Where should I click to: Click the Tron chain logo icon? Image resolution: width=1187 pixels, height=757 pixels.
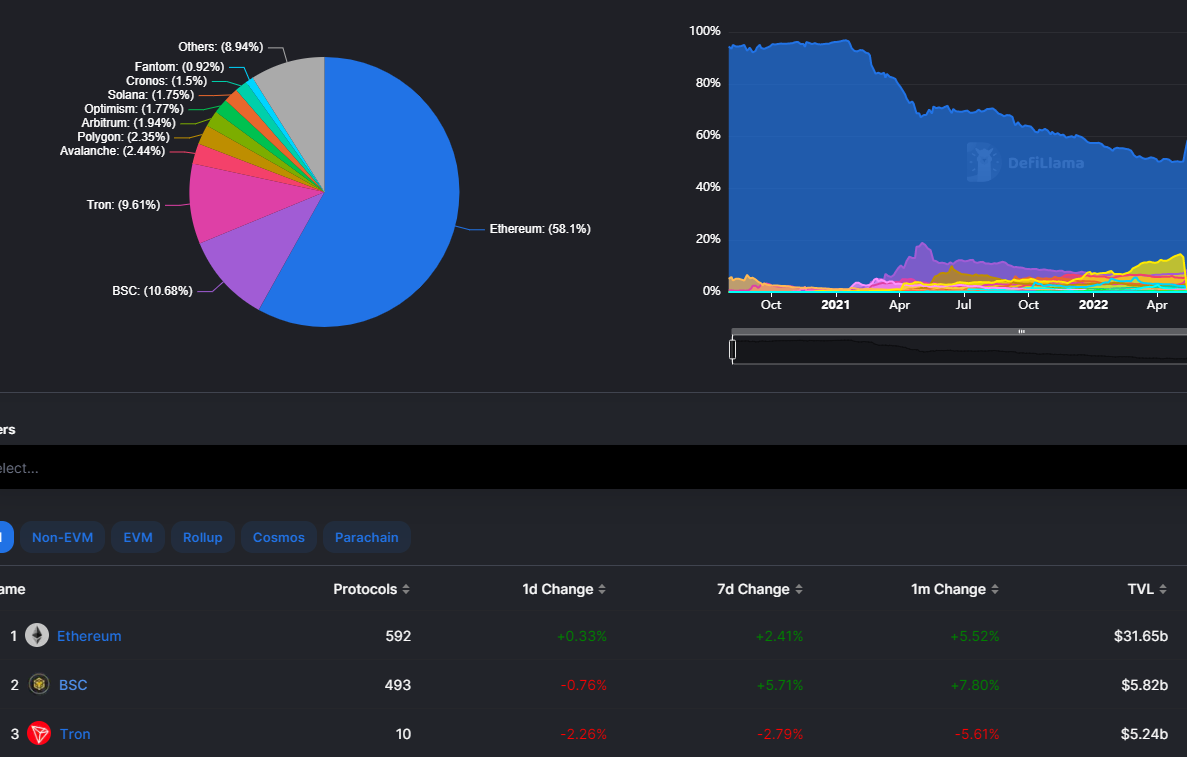click(x=39, y=734)
